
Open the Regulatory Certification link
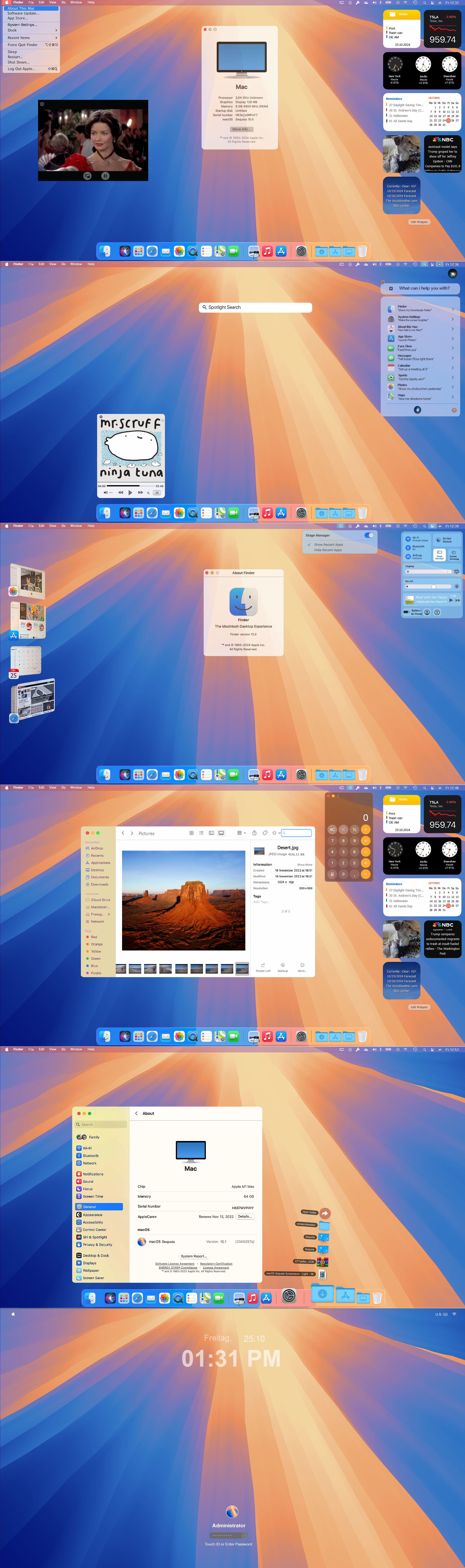[216, 1264]
